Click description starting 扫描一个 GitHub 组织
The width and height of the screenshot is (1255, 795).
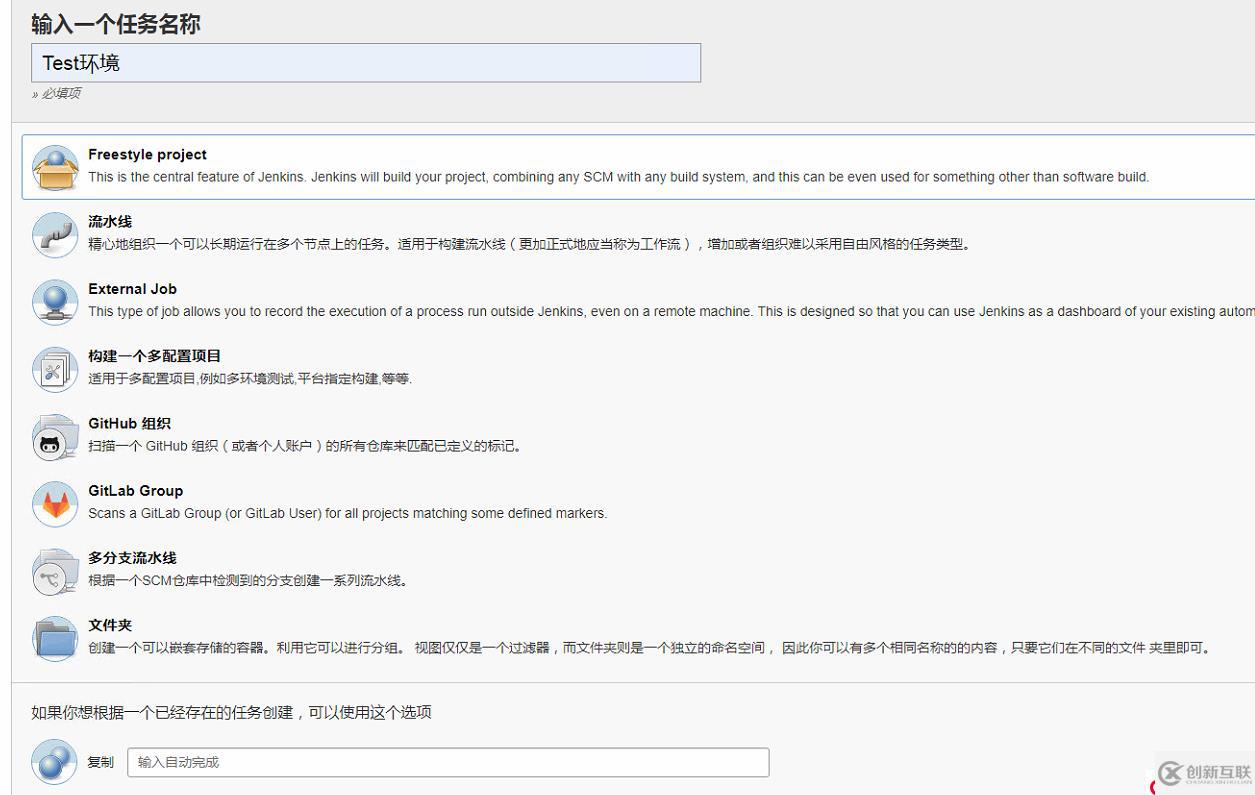pyautogui.click(x=304, y=446)
